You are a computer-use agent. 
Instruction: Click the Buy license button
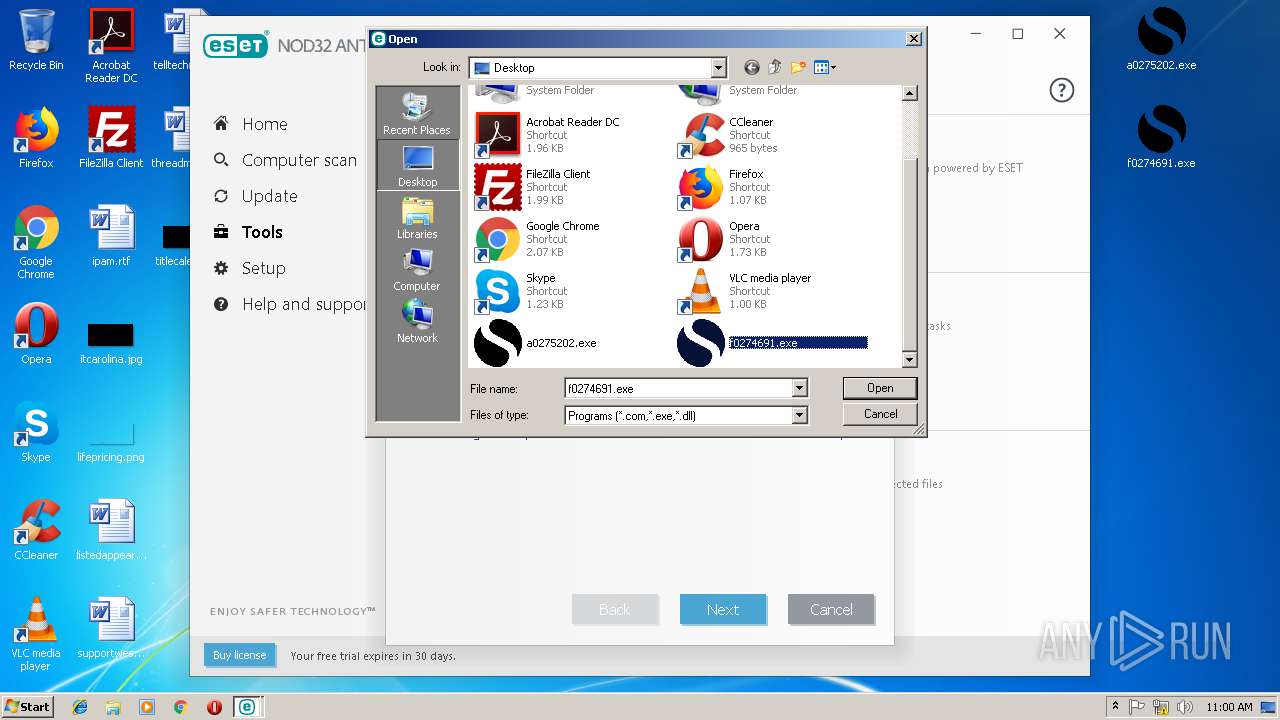(240, 655)
